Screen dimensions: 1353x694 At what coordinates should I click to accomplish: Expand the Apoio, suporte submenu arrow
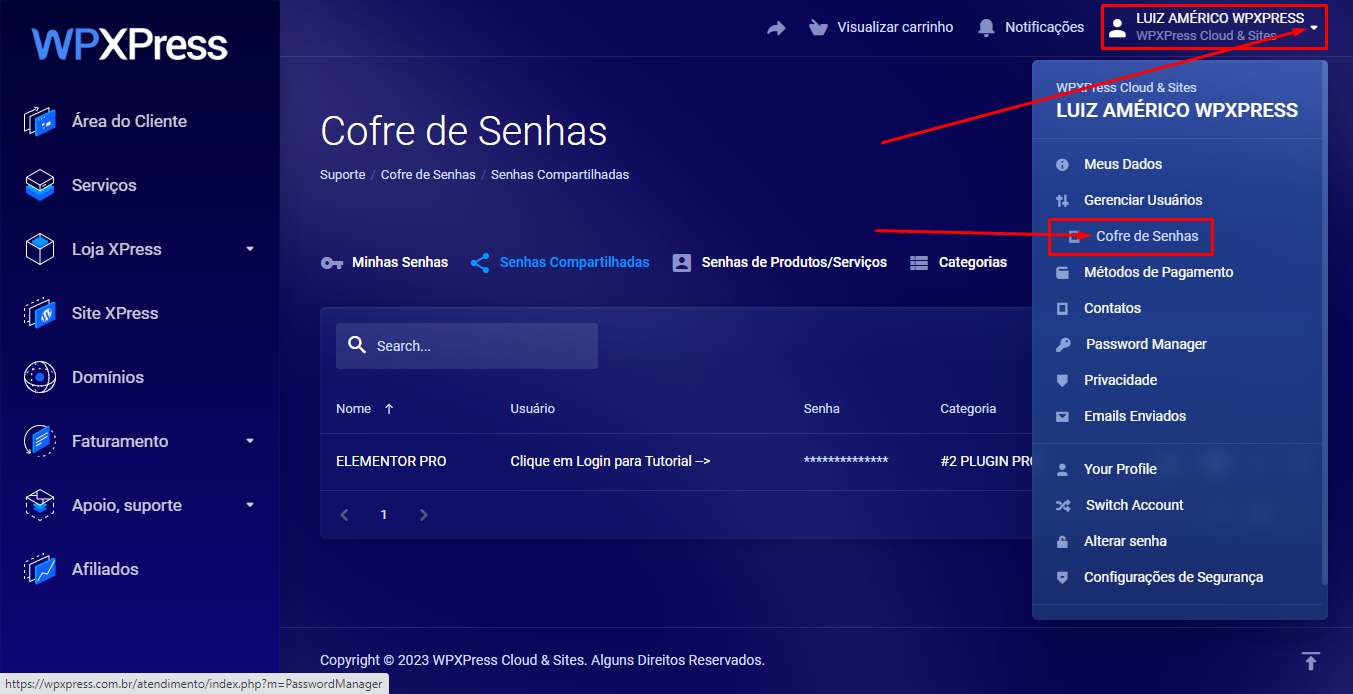coord(250,505)
